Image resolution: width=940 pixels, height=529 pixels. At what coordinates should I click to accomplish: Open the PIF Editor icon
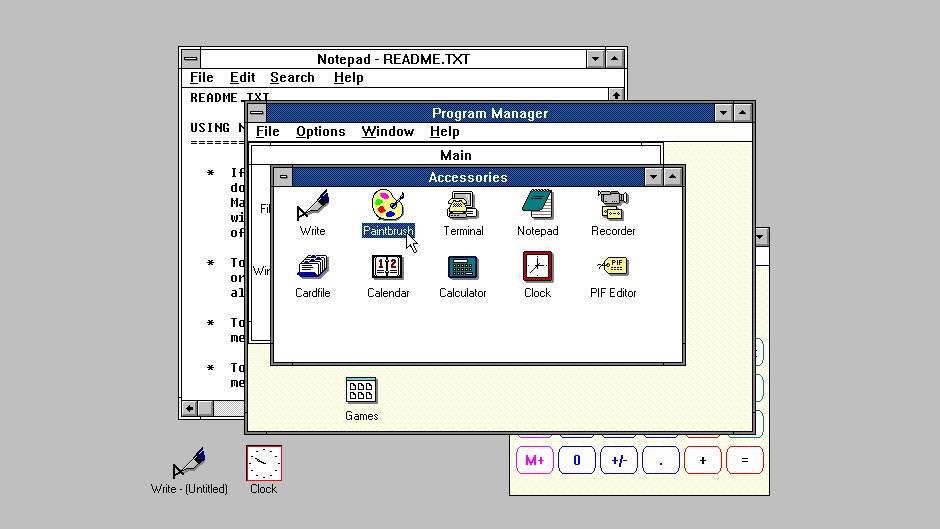pyautogui.click(x=612, y=268)
